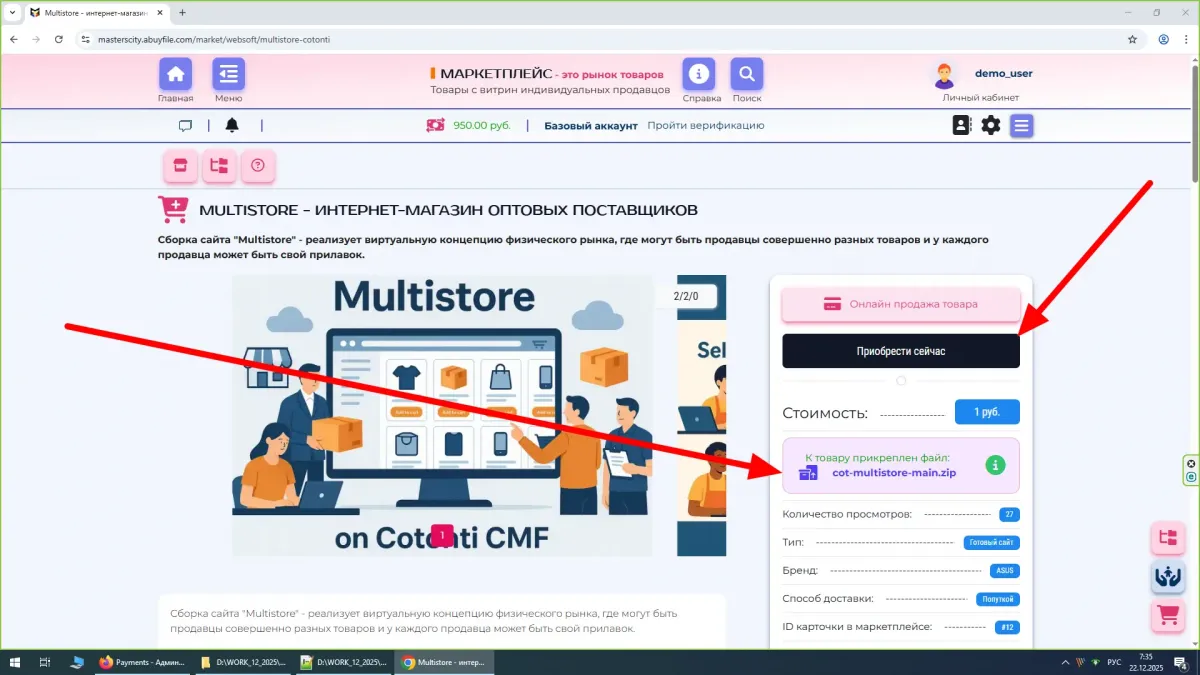
Task: Click the Попуткой delivery badge
Action: pos(998,599)
